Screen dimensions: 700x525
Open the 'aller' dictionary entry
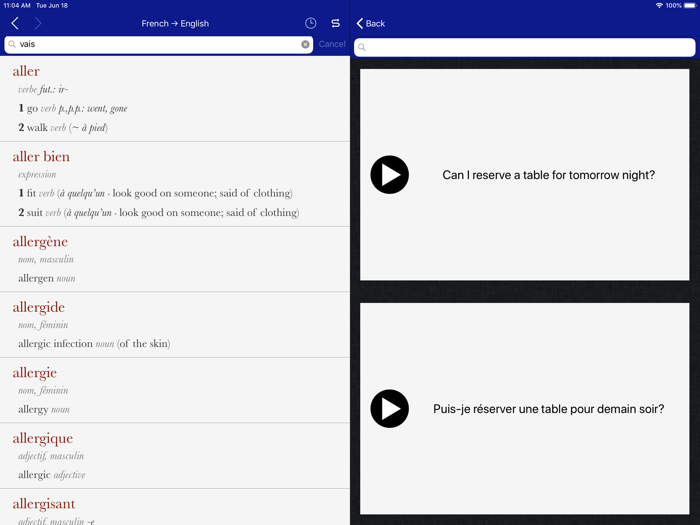click(x=27, y=71)
